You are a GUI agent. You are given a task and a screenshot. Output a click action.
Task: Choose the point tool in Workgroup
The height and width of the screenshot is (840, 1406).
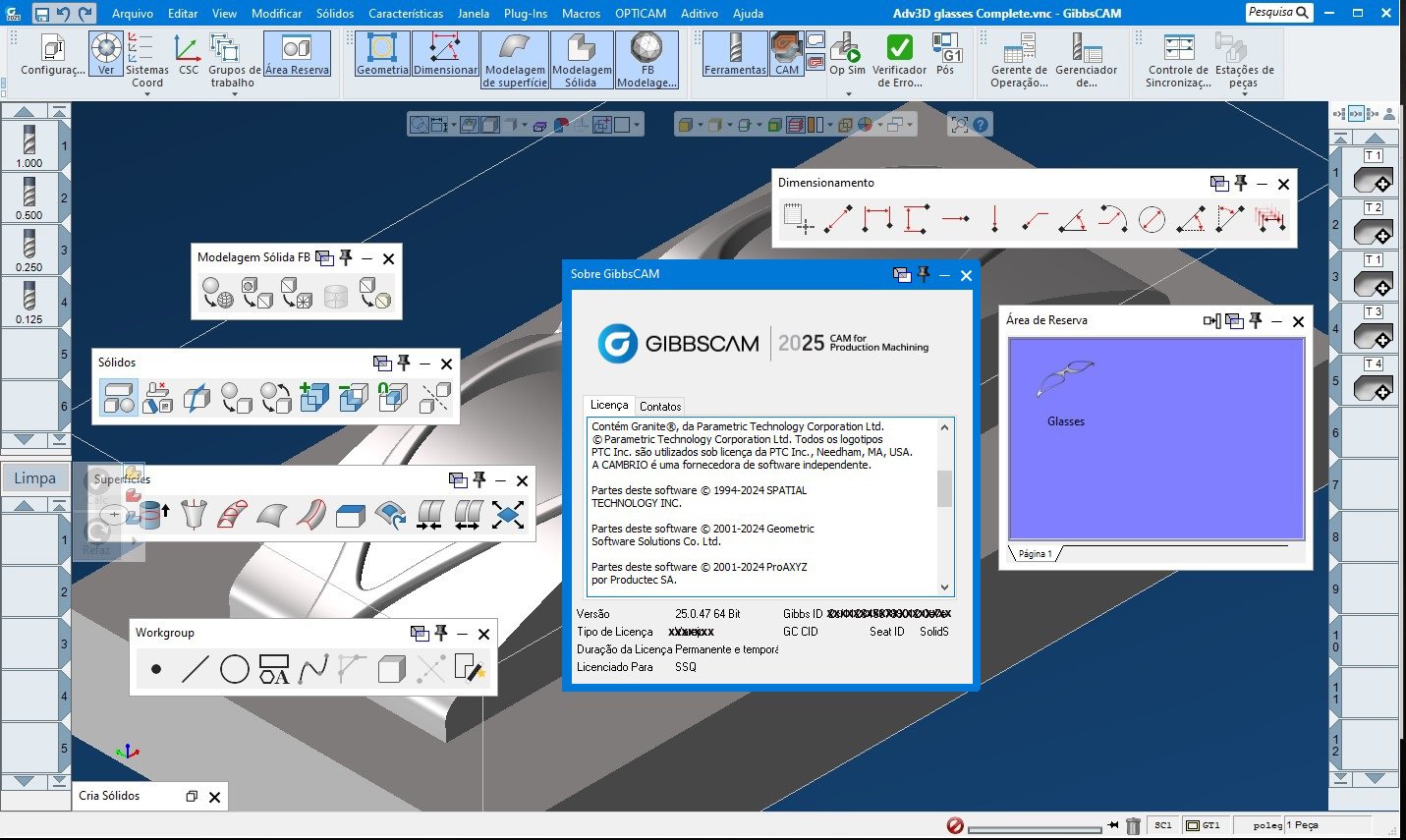click(x=156, y=669)
